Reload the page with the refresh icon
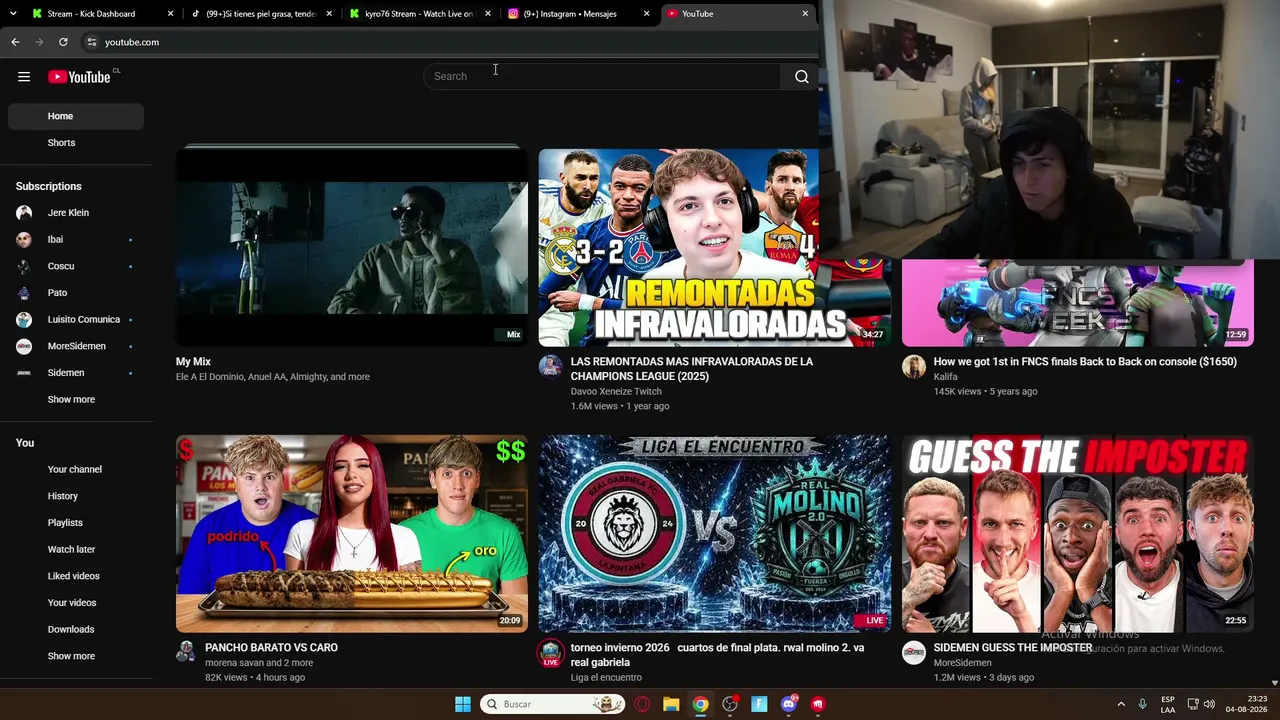The width and height of the screenshot is (1280, 720). [63, 42]
